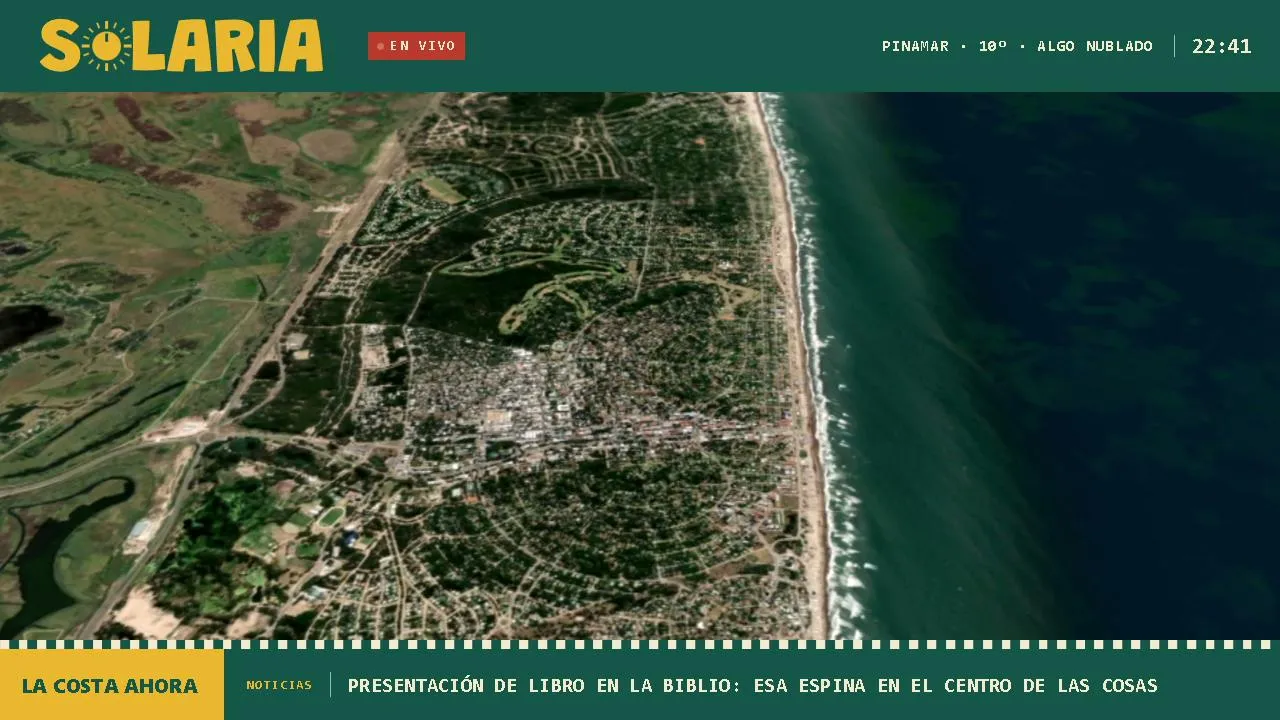Click the red EN VIVO live badge
Viewport: 1280px width, 720px height.
point(416,46)
